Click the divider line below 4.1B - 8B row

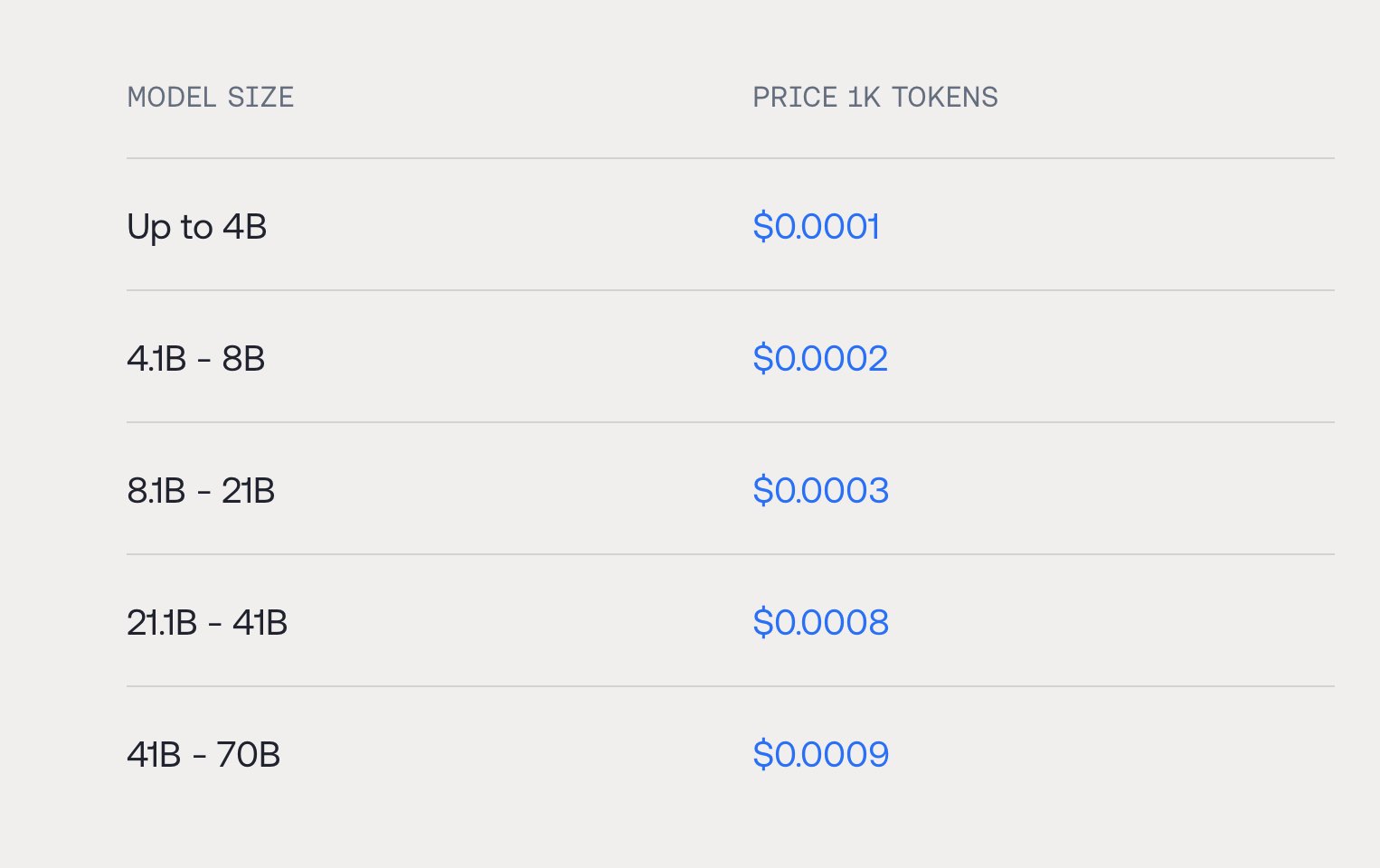click(731, 422)
